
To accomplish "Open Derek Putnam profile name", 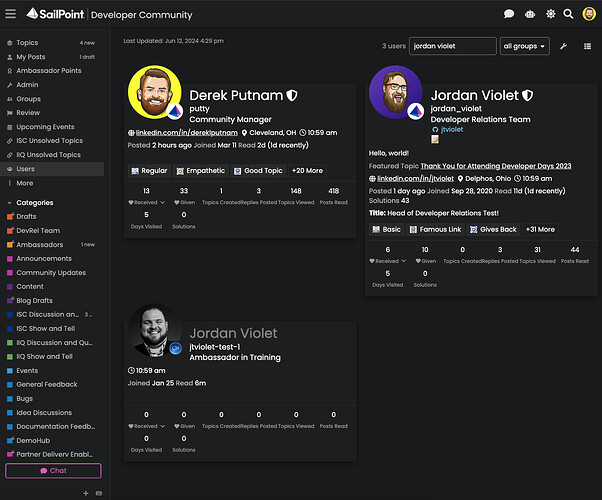I will click(236, 95).
